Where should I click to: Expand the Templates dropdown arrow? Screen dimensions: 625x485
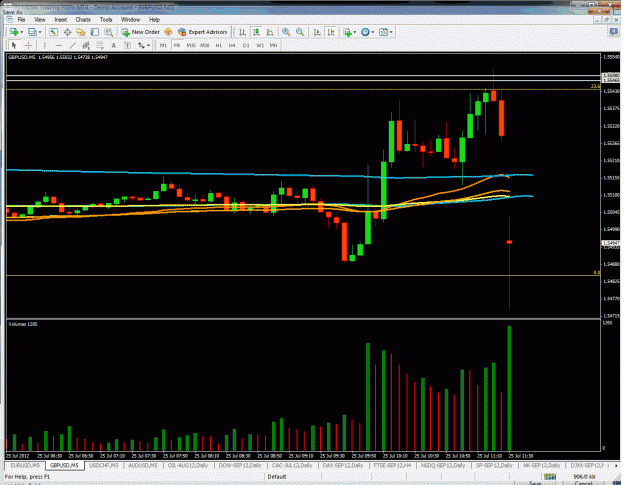click(391, 32)
